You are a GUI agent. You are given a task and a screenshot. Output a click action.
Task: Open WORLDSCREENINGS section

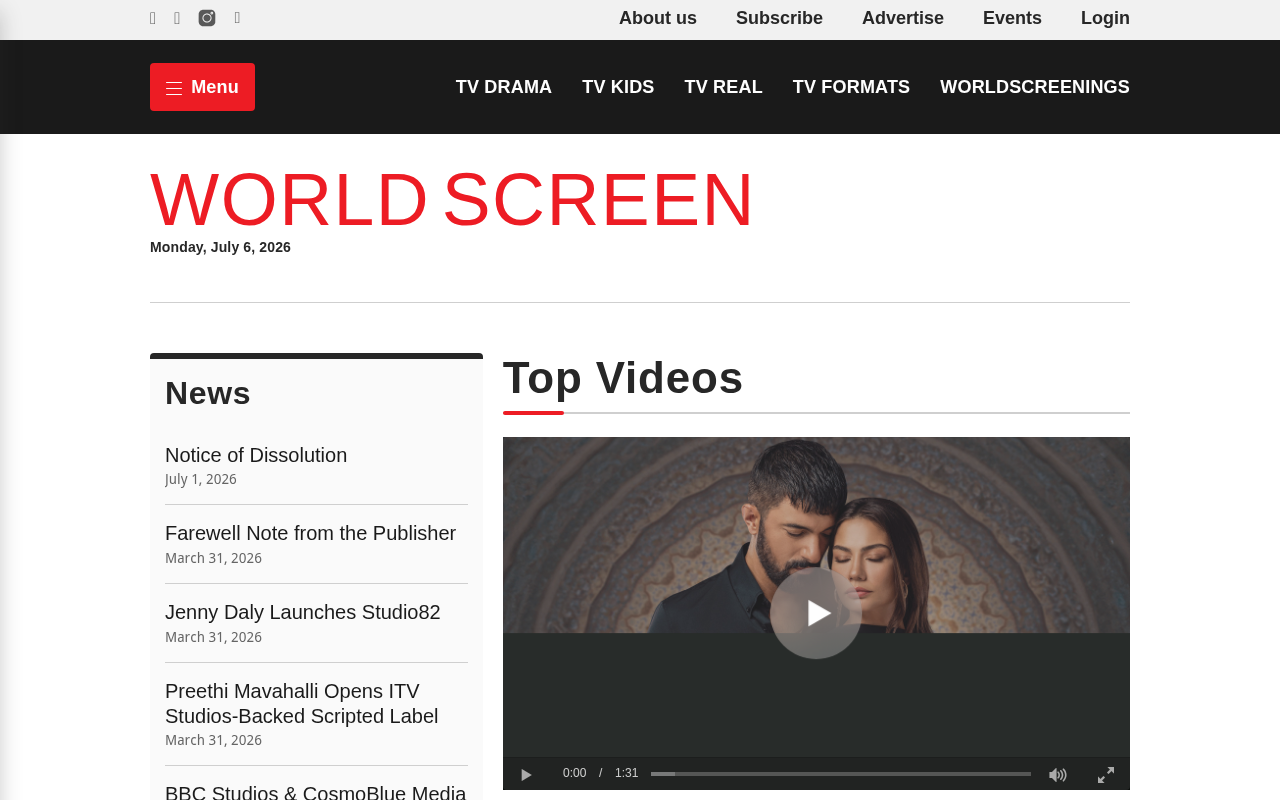tap(1035, 87)
